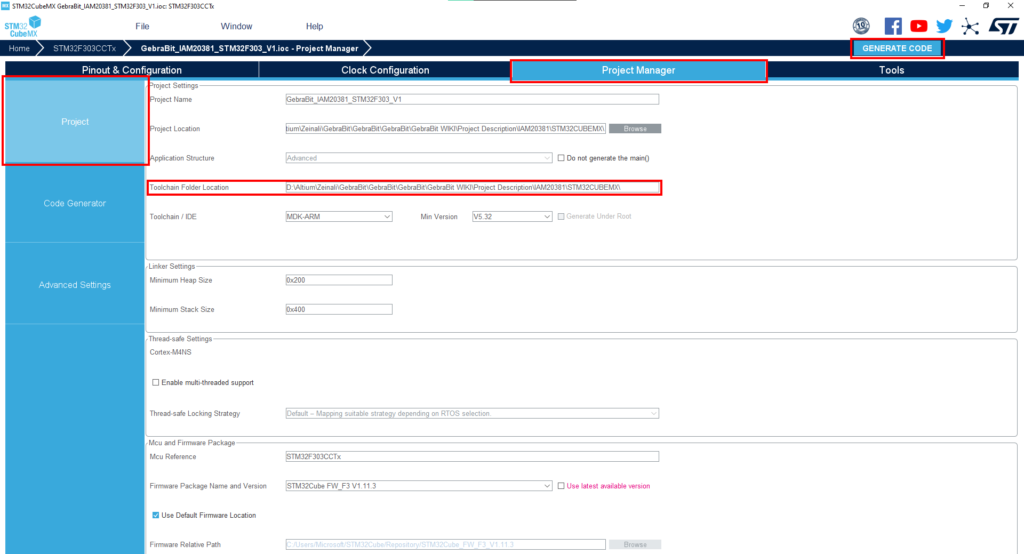
Task: Open the Twitter icon link
Action: click(x=944, y=26)
